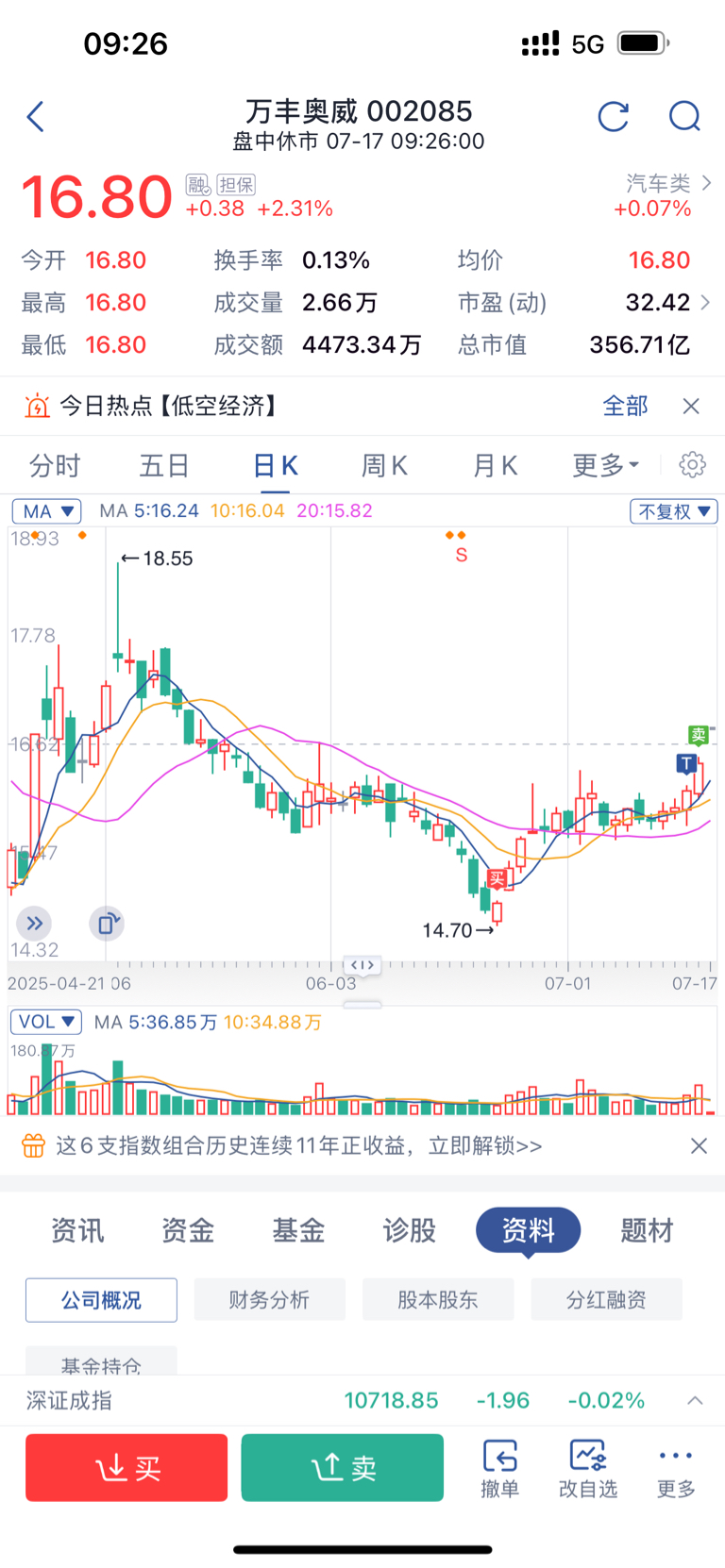Tap the 融 margin trading badge
This screenshot has height=1568, width=725.
(x=197, y=185)
